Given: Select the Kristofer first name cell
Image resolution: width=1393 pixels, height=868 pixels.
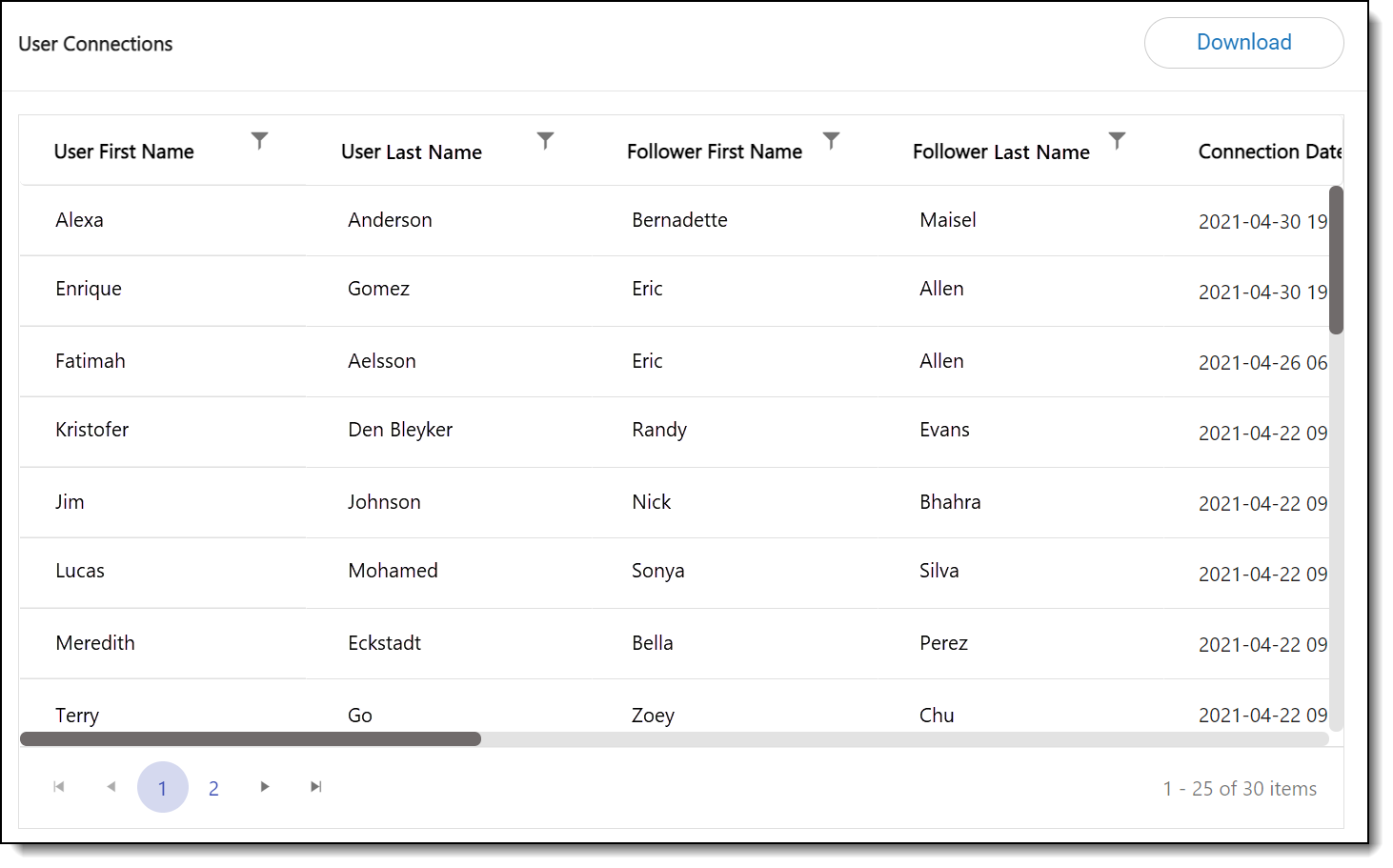Looking at the screenshot, I should click(x=91, y=430).
